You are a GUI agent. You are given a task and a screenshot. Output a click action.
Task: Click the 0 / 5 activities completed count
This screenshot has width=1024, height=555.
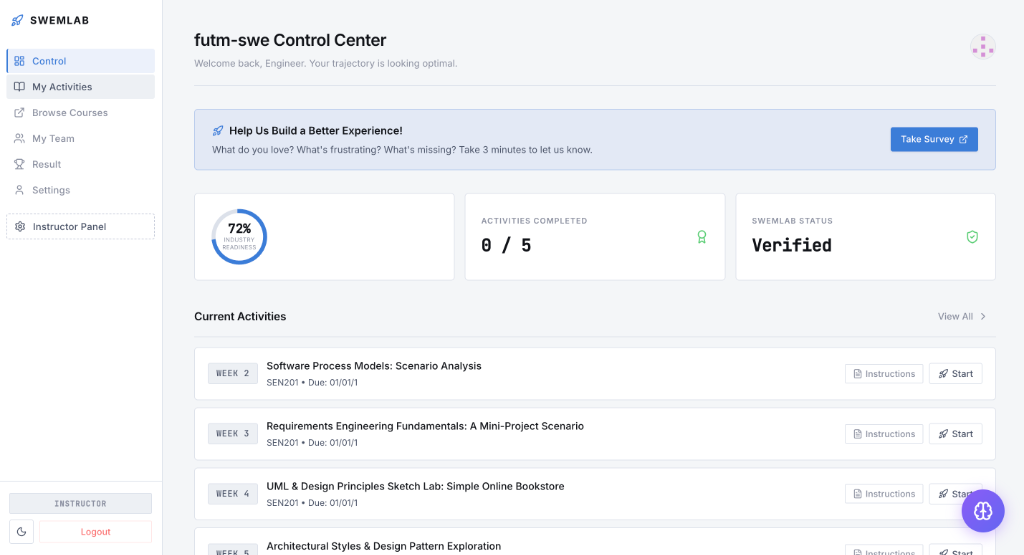coord(506,246)
